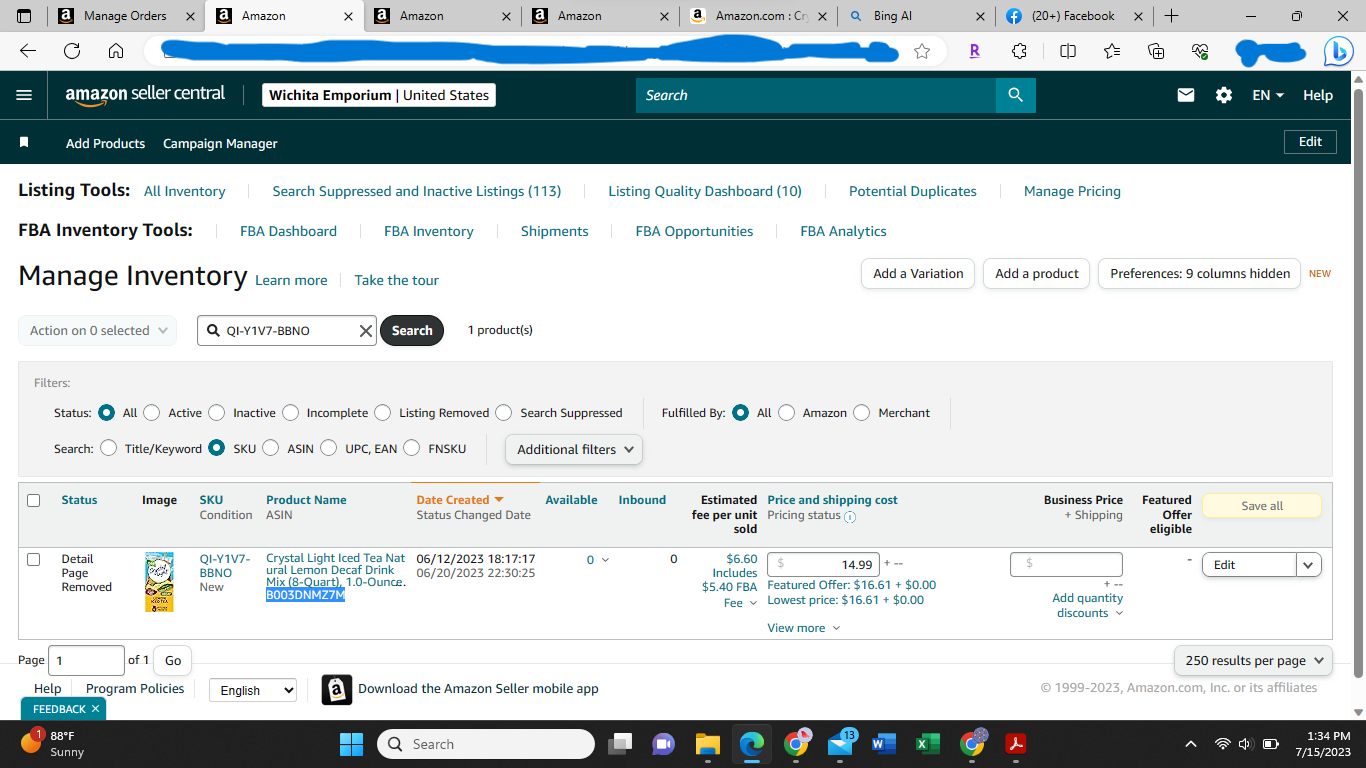This screenshot has width=1366, height=768.
Task: Tick the select-all header checkbox
Action: point(33,500)
